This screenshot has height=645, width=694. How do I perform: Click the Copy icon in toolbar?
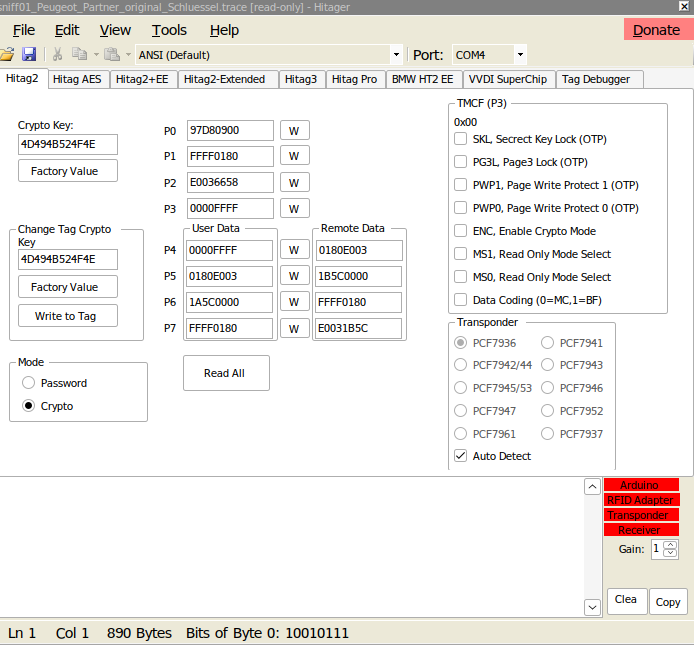coord(79,54)
